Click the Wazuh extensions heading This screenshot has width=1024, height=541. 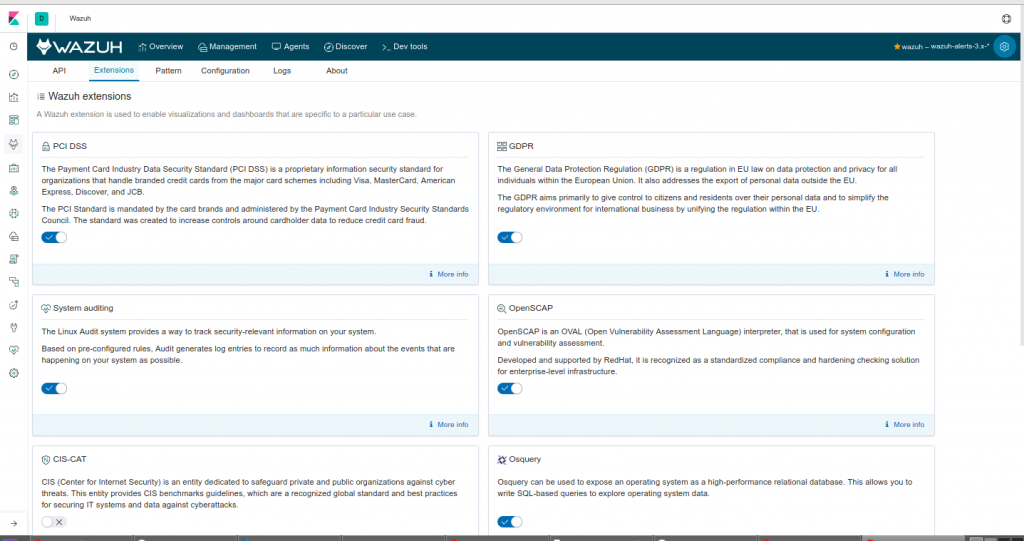(x=89, y=97)
